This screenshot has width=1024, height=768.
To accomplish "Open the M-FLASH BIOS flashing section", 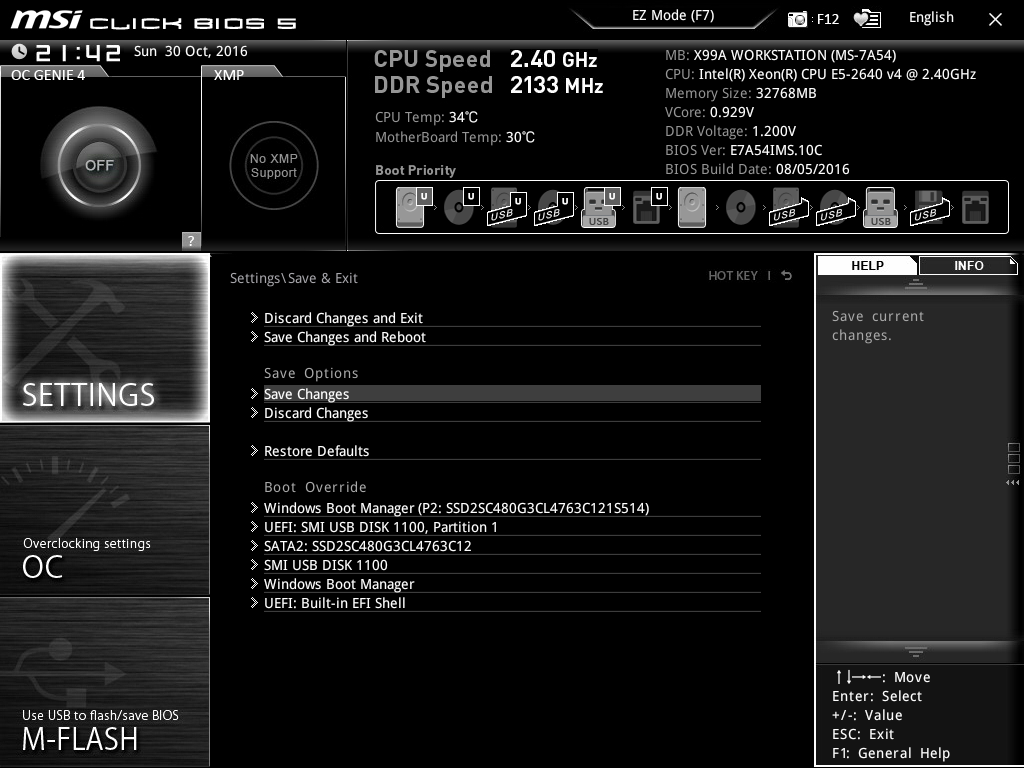I will pyautogui.click(x=105, y=682).
